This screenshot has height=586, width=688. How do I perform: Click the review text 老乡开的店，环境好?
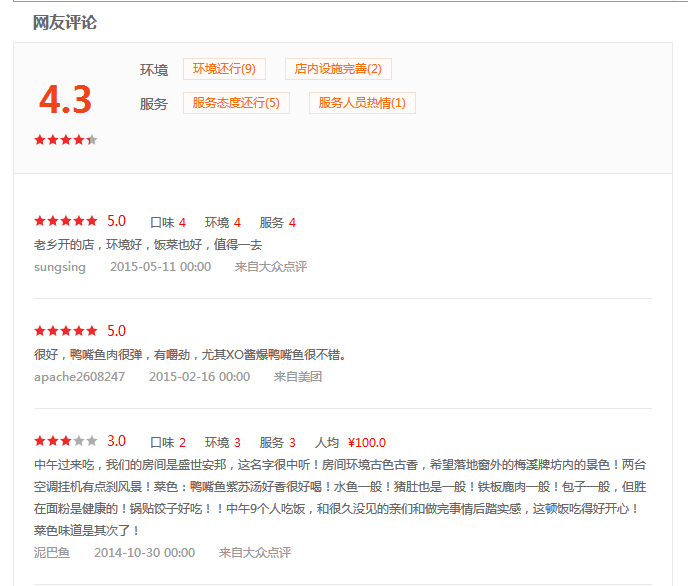(148, 245)
